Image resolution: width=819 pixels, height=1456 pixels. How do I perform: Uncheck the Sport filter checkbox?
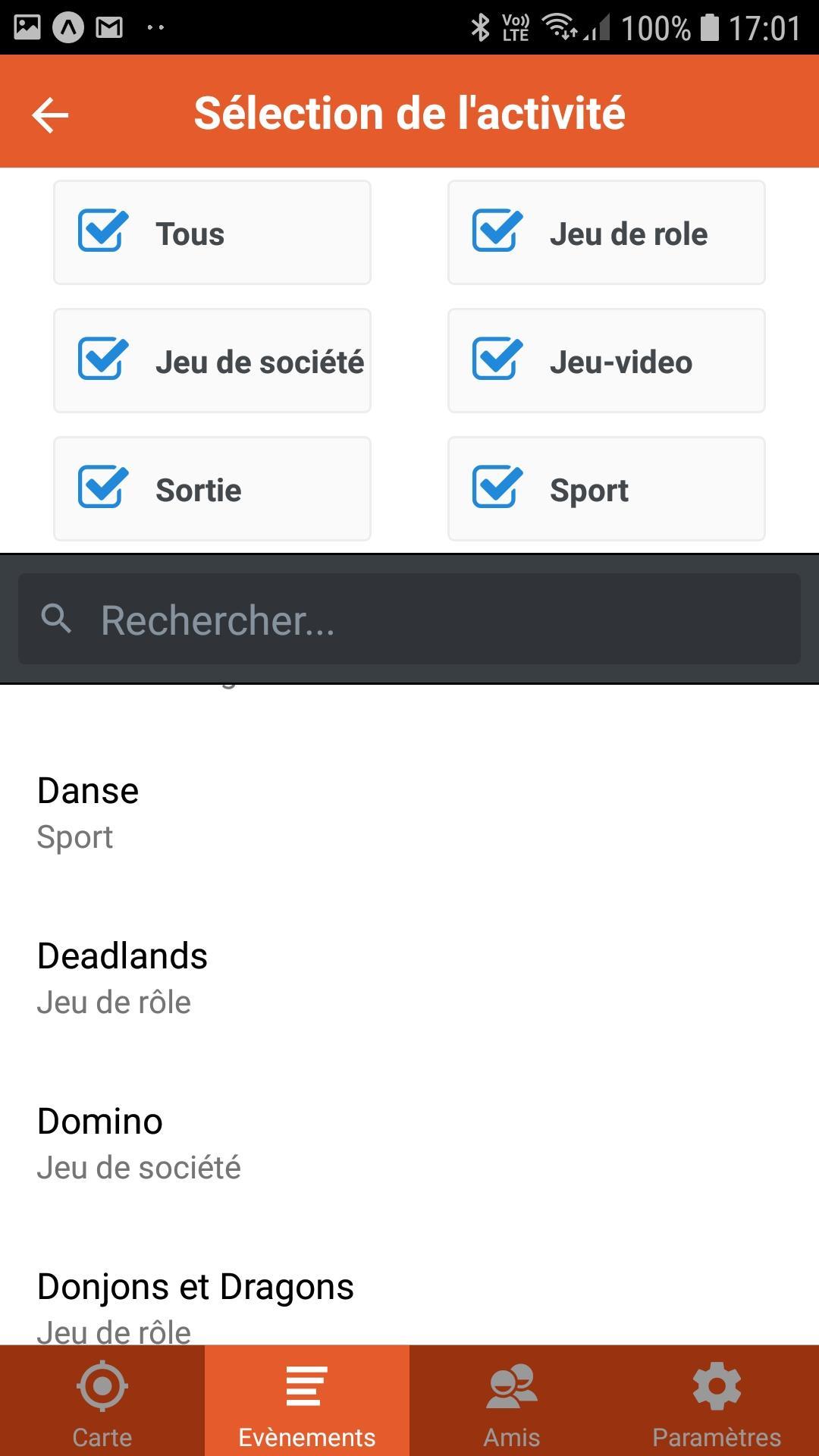pyautogui.click(x=497, y=488)
